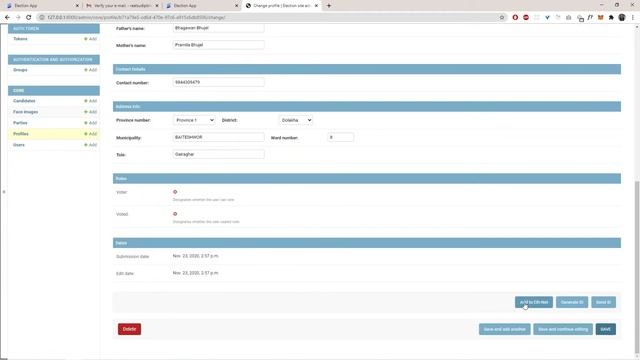Click the Mother's name input field

[218, 45]
